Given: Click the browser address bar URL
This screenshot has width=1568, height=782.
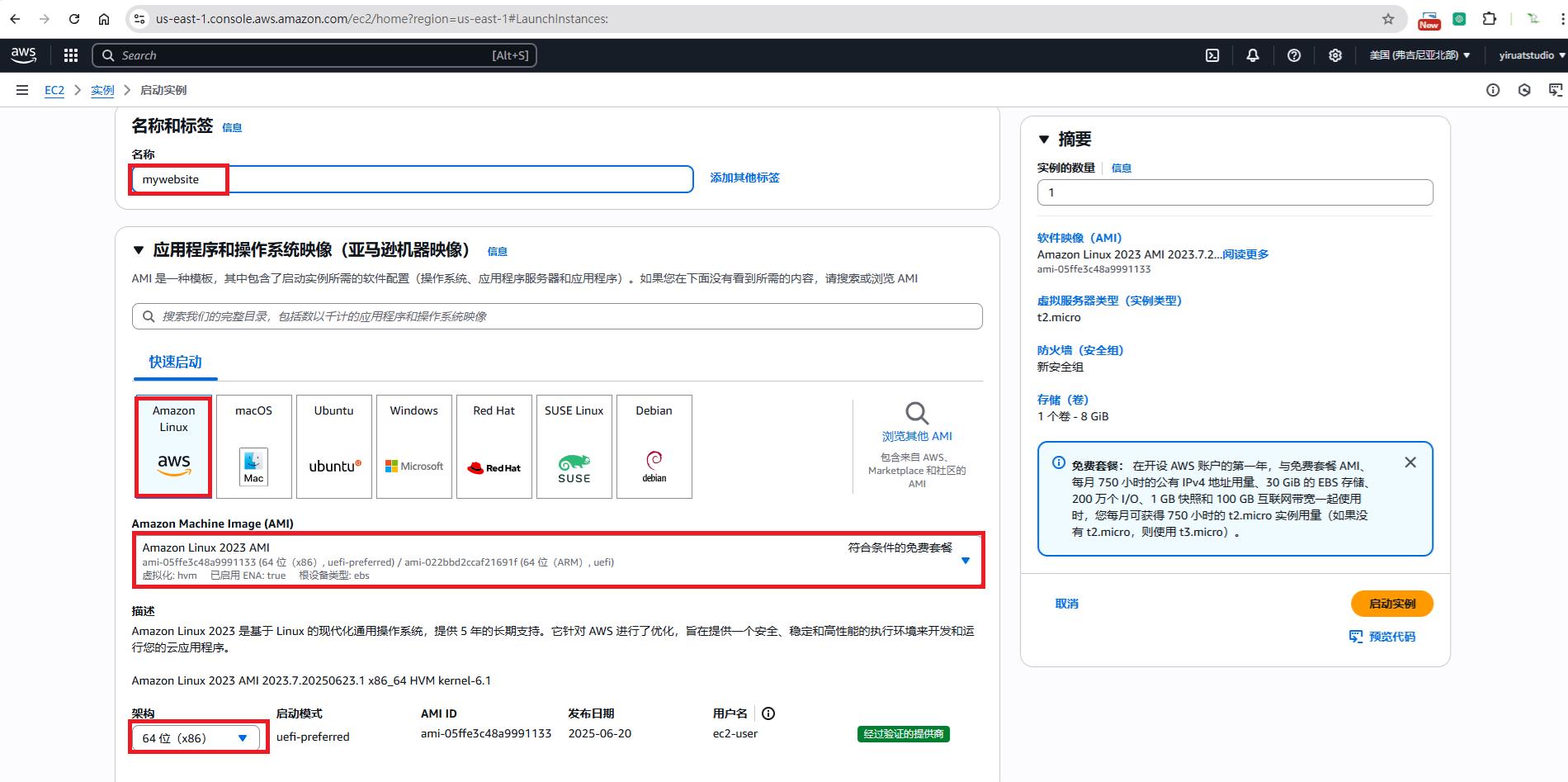Looking at the screenshot, I should tap(382, 19).
